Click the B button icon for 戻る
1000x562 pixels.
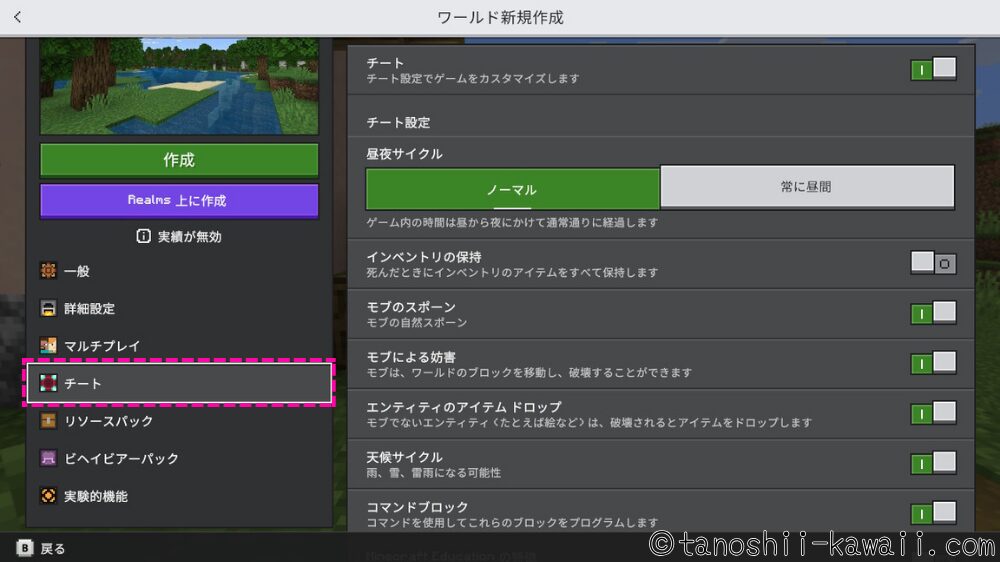[x=24, y=548]
